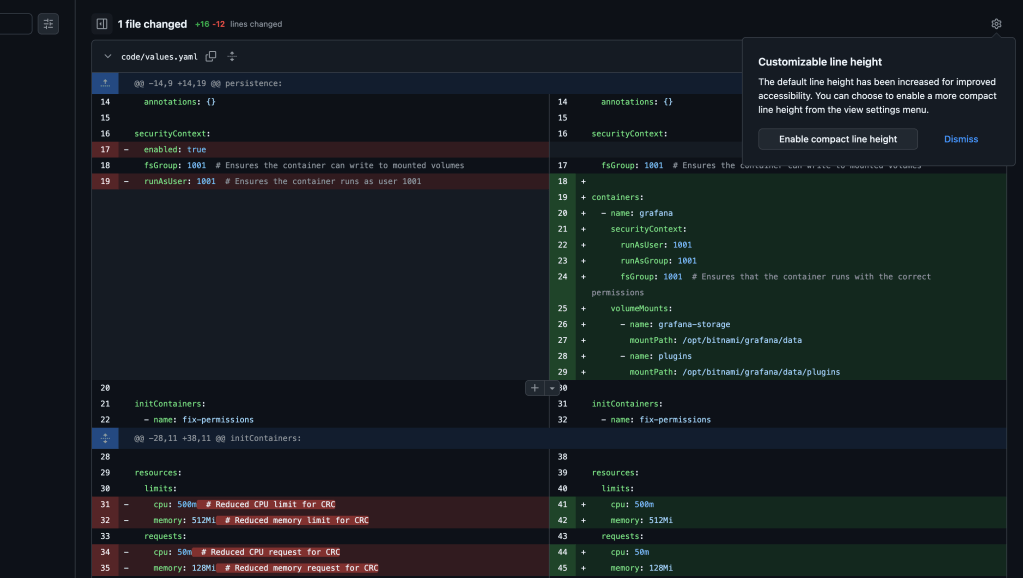Screen dimensions: 1023x578
Task: Select the removed 'Reduced memory request for CRC' line
Action: 266,568
